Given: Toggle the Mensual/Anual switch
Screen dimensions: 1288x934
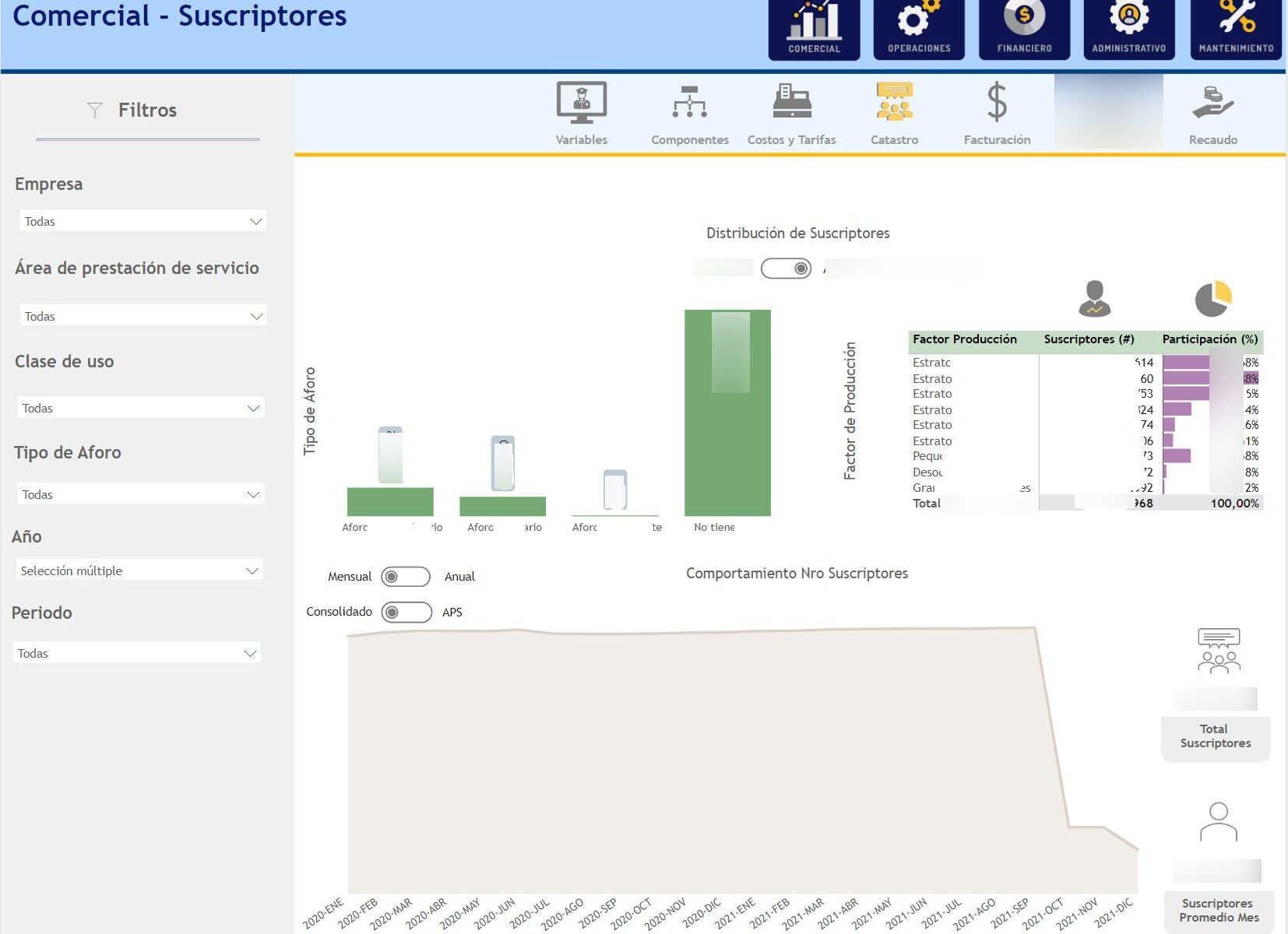Looking at the screenshot, I should point(406,577).
